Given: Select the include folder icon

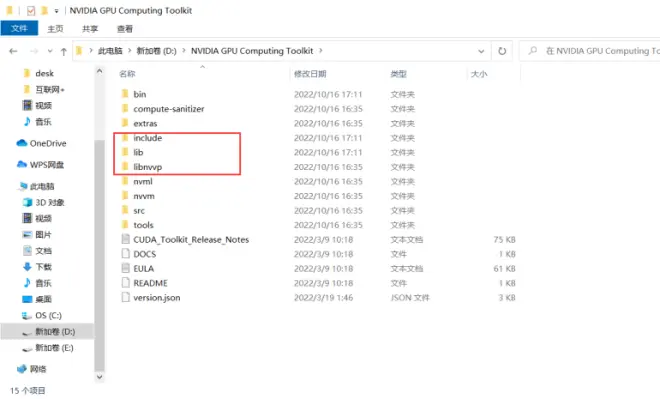Looking at the screenshot, I should point(125,138).
